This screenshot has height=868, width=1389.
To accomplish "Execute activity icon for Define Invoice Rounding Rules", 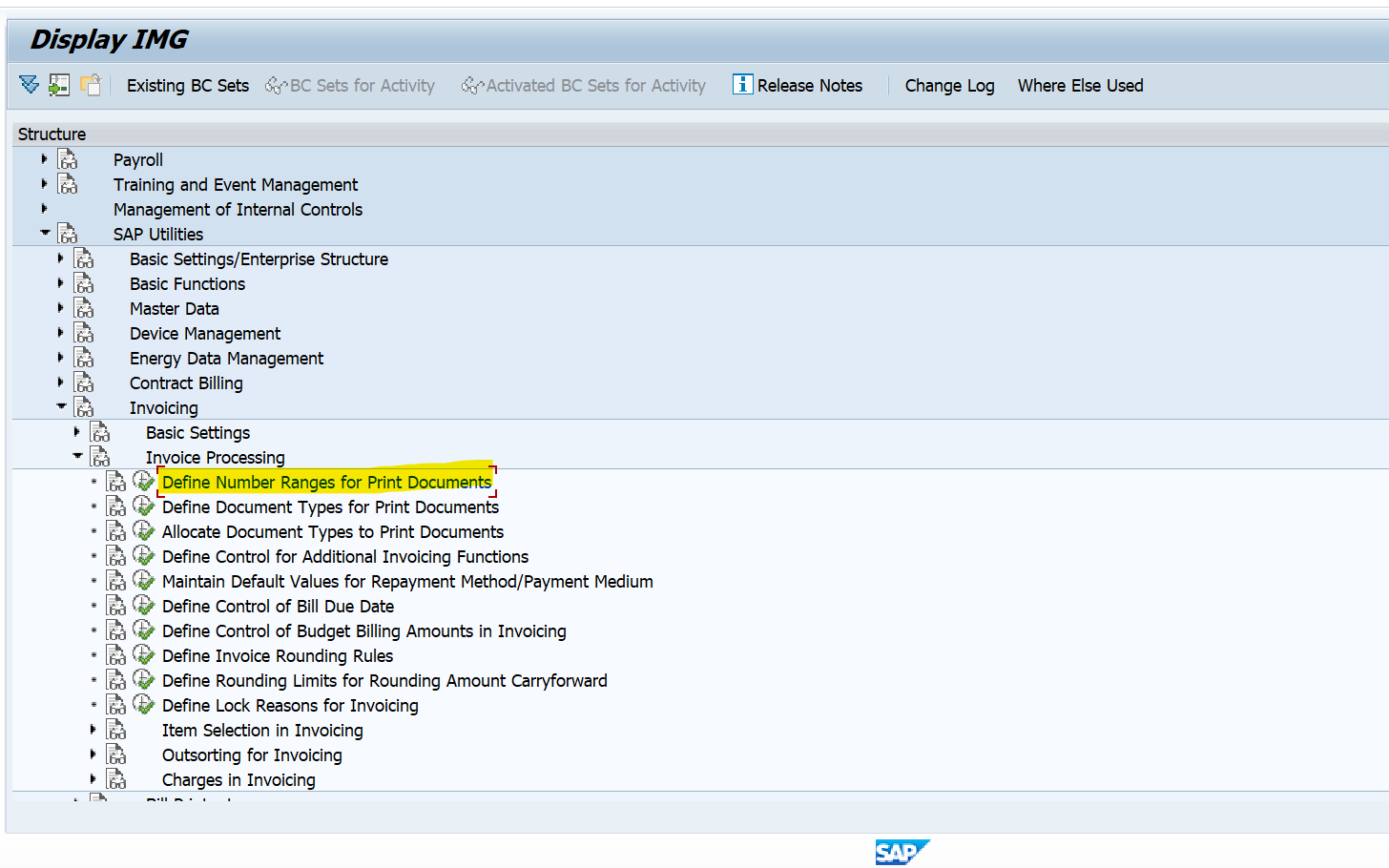I will coord(144,654).
